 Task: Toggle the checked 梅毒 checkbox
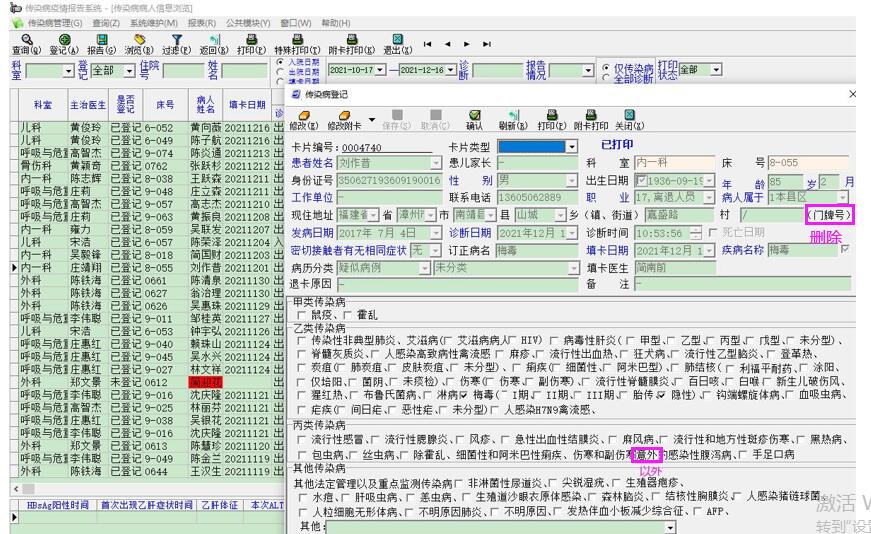pos(464,395)
